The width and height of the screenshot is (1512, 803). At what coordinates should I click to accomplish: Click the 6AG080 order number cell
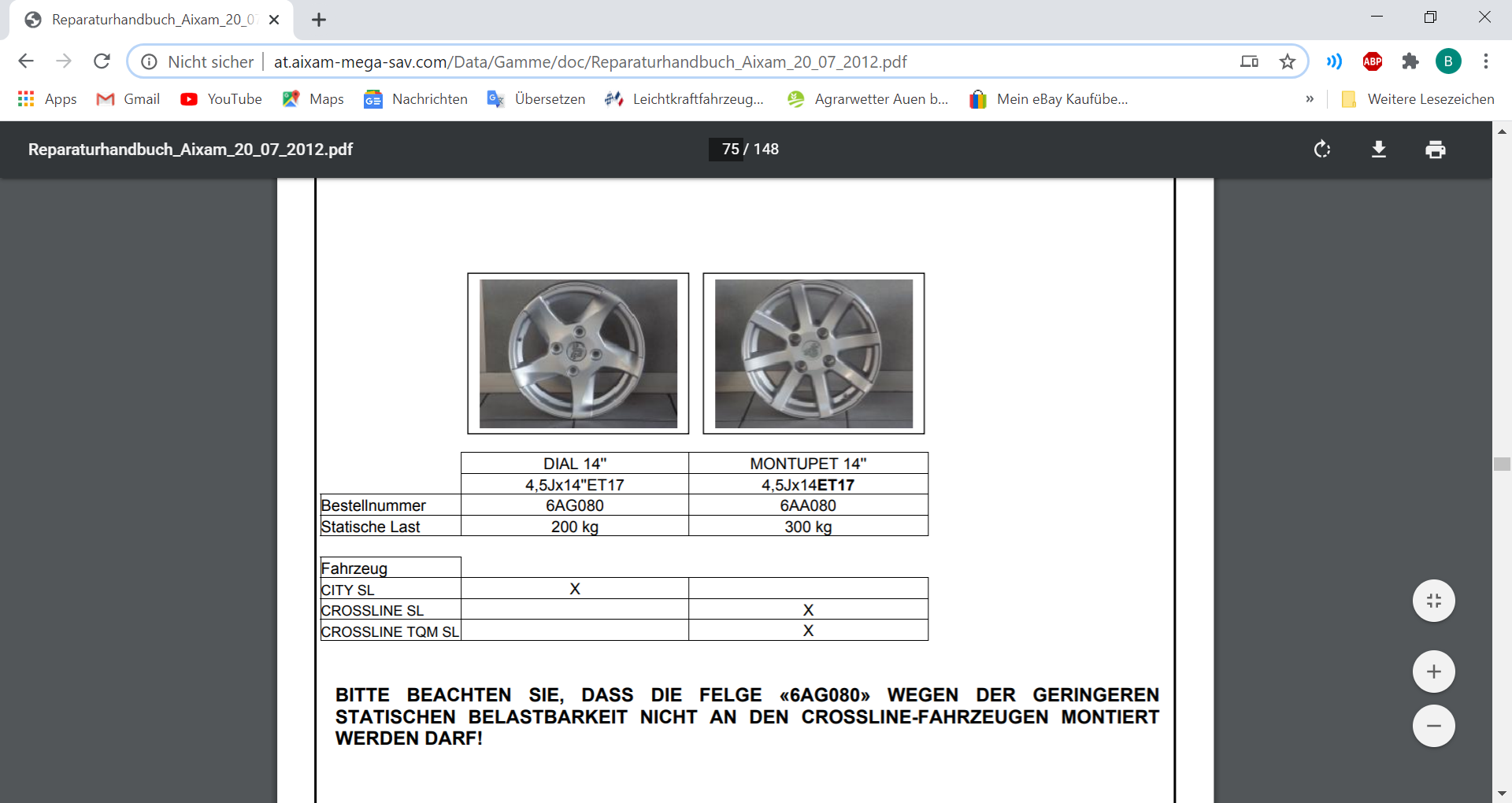pos(575,505)
